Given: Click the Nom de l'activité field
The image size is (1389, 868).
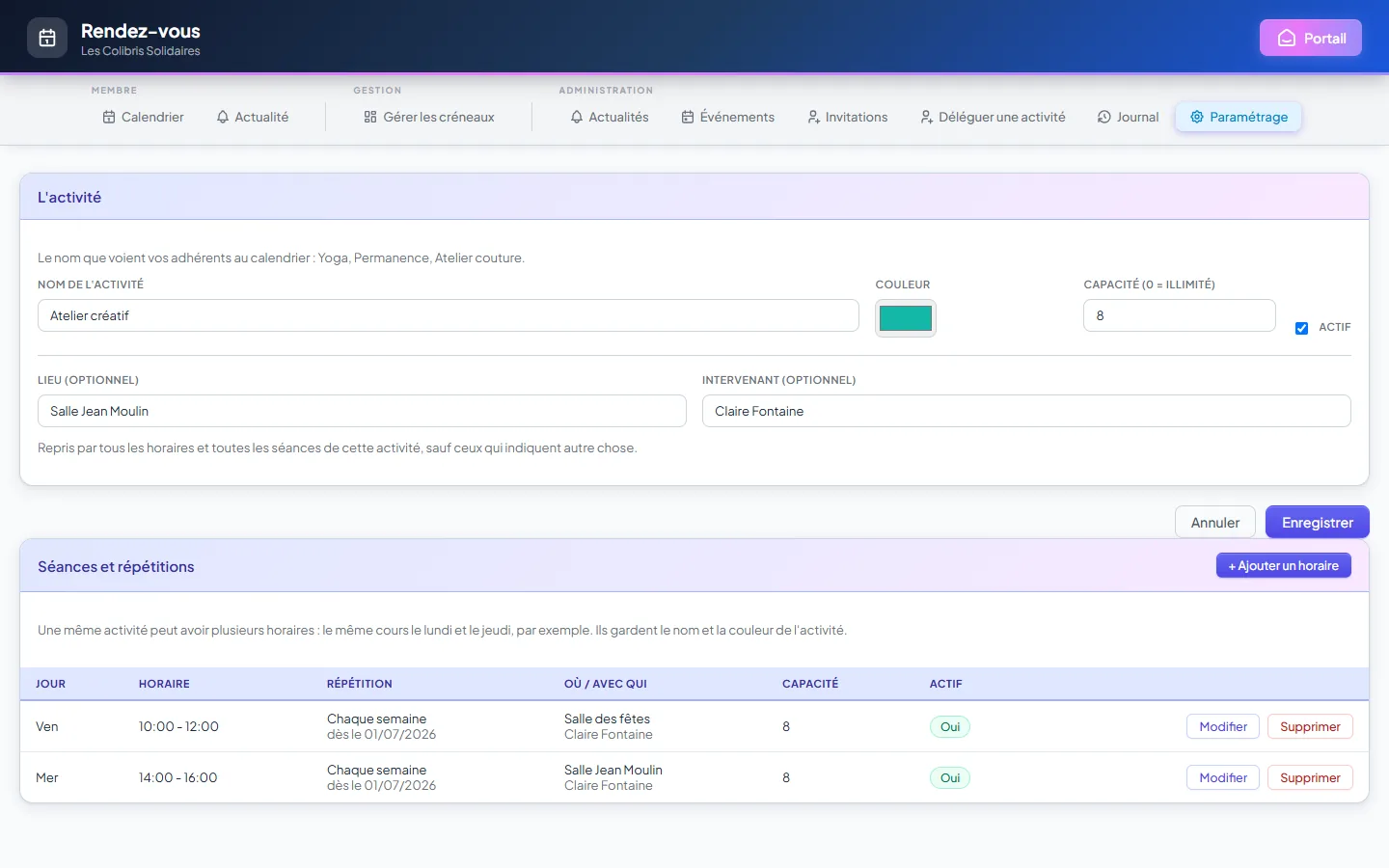Looking at the screenshot, I should coord(449,315).
